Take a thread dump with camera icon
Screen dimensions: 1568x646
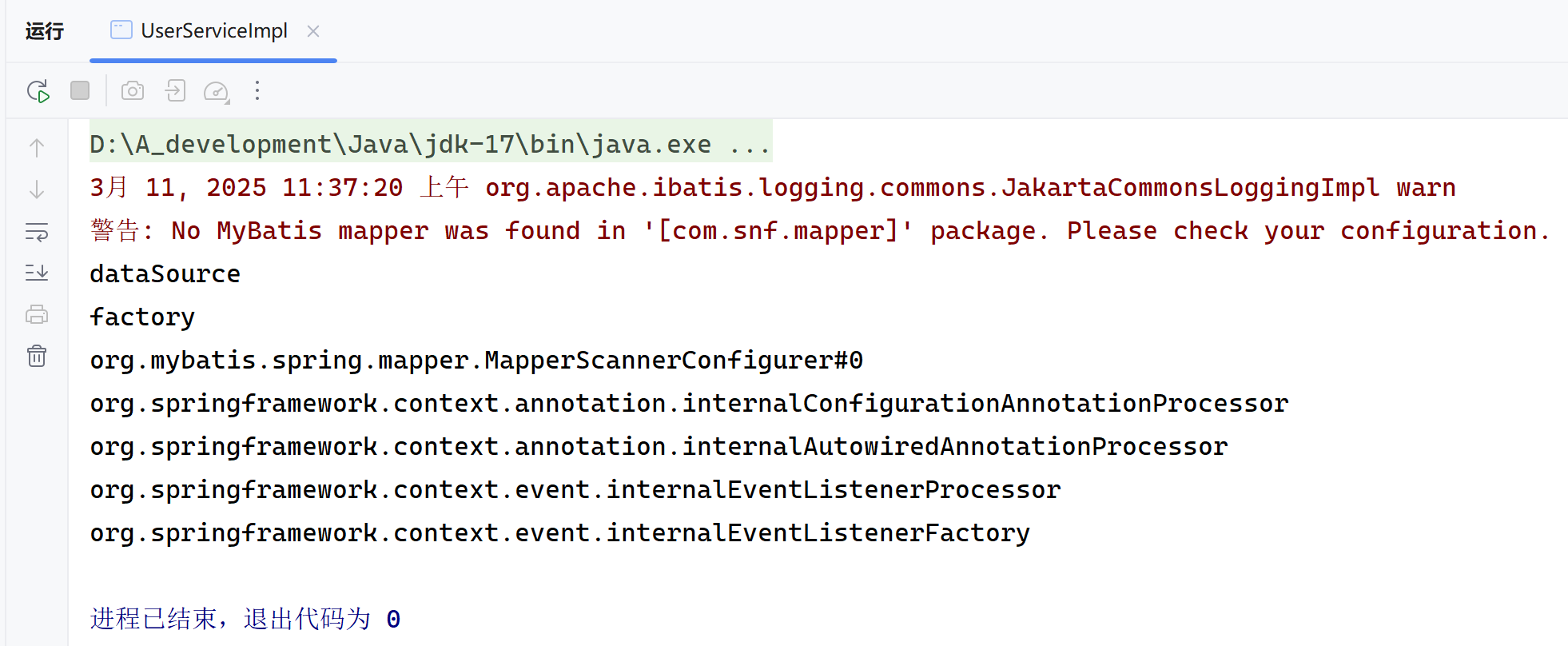coord(133,90)
